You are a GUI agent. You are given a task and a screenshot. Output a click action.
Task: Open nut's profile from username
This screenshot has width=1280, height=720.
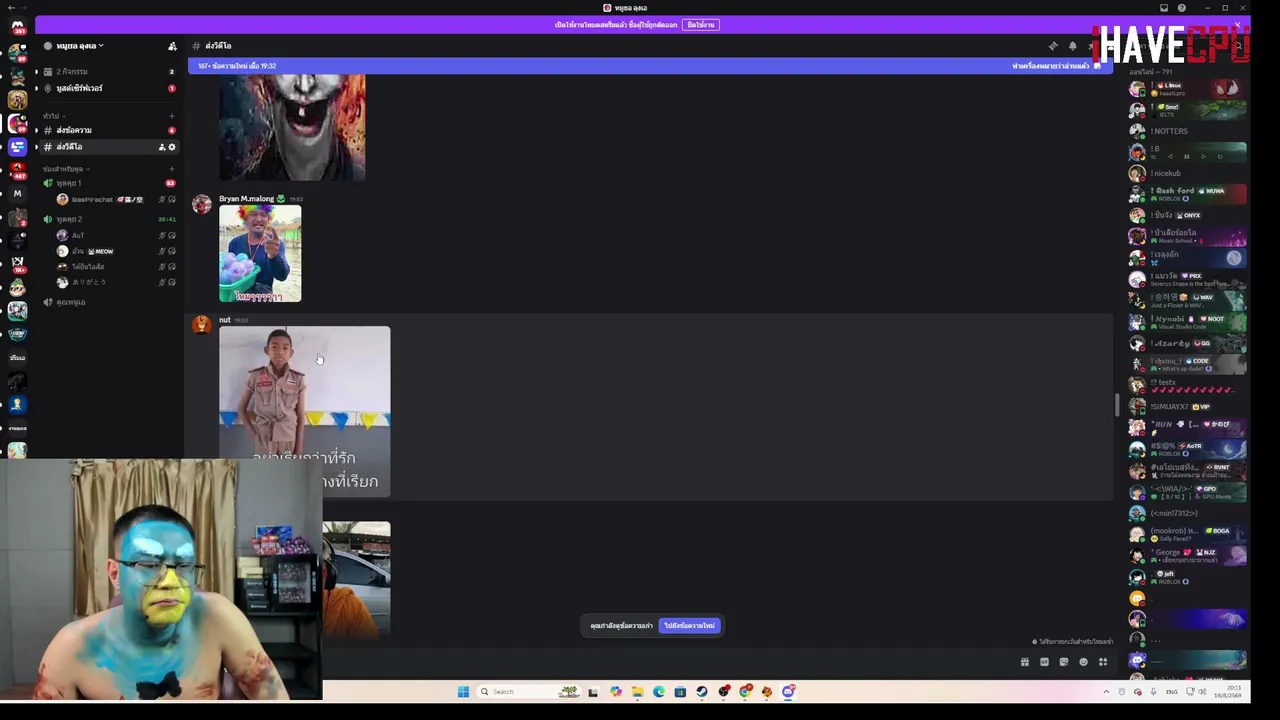[x=224, y=320]
